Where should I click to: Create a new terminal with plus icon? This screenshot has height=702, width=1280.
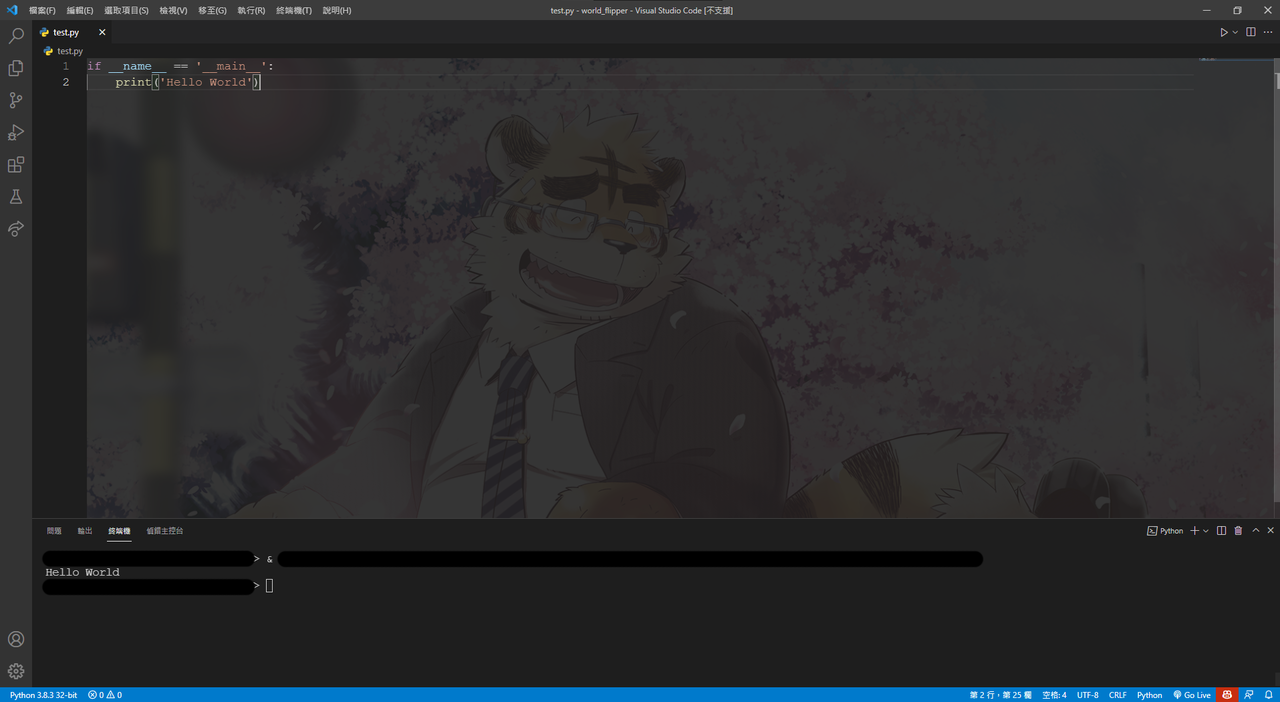1194,531
